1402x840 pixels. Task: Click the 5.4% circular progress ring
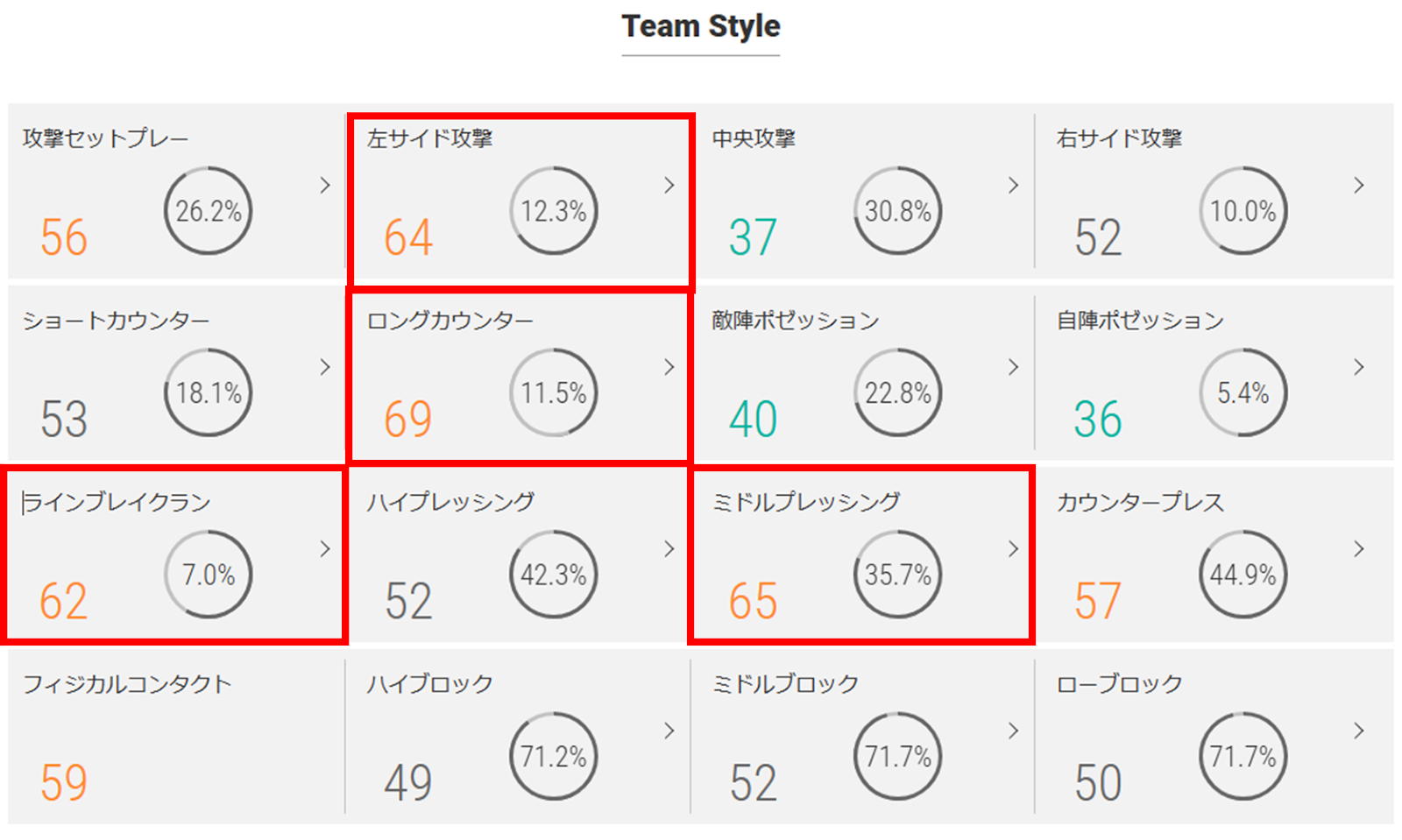point(1243,392)
